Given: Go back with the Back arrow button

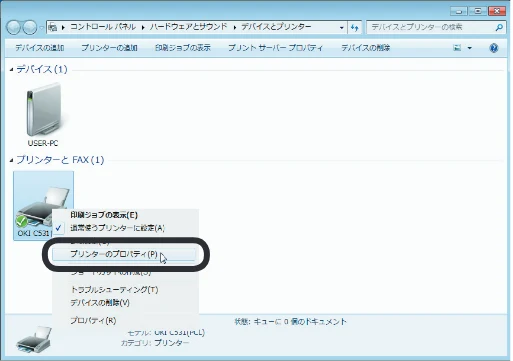Looking at the screenshot, I should [x=14, y=27].
